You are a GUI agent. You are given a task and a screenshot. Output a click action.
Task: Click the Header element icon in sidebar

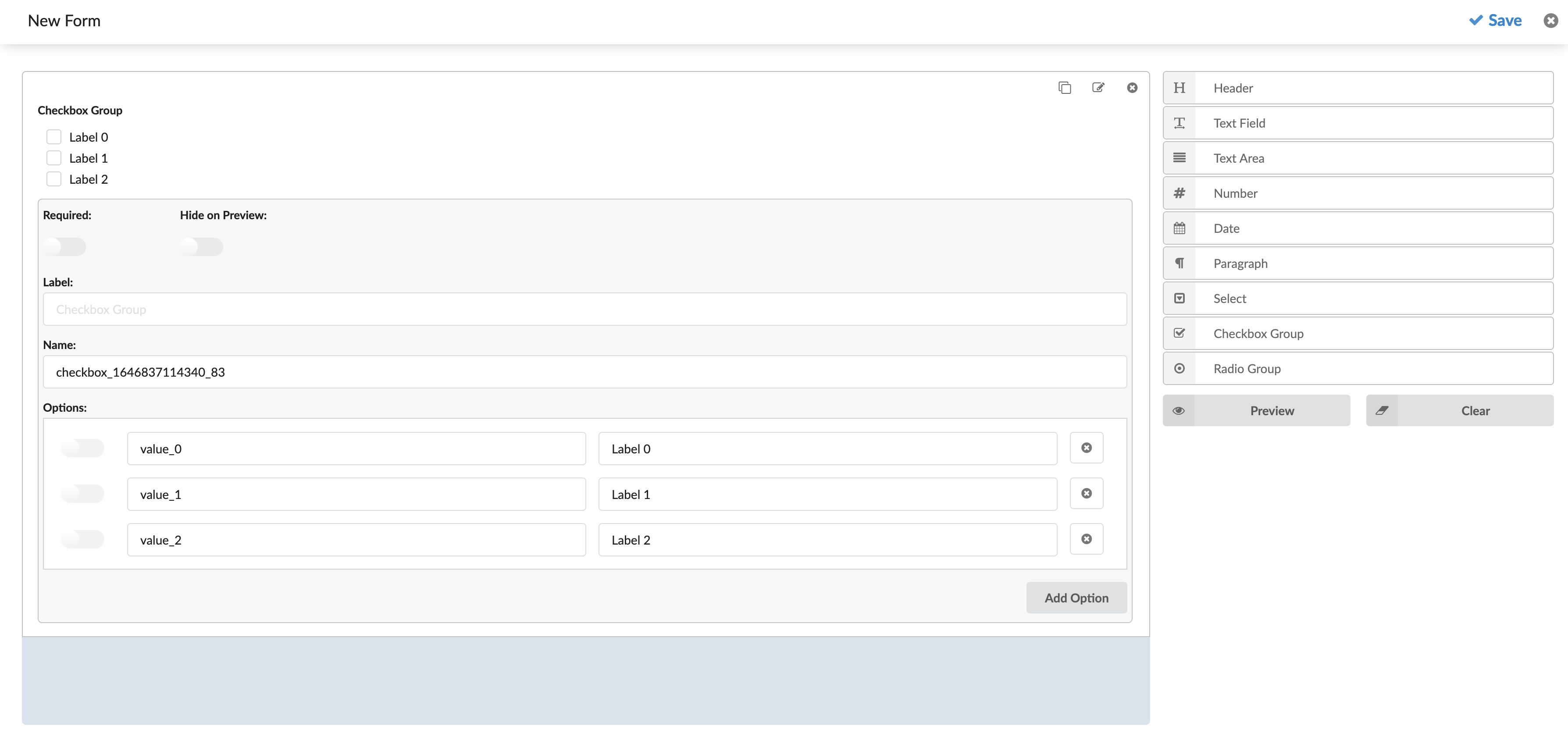pos(1180,88)
